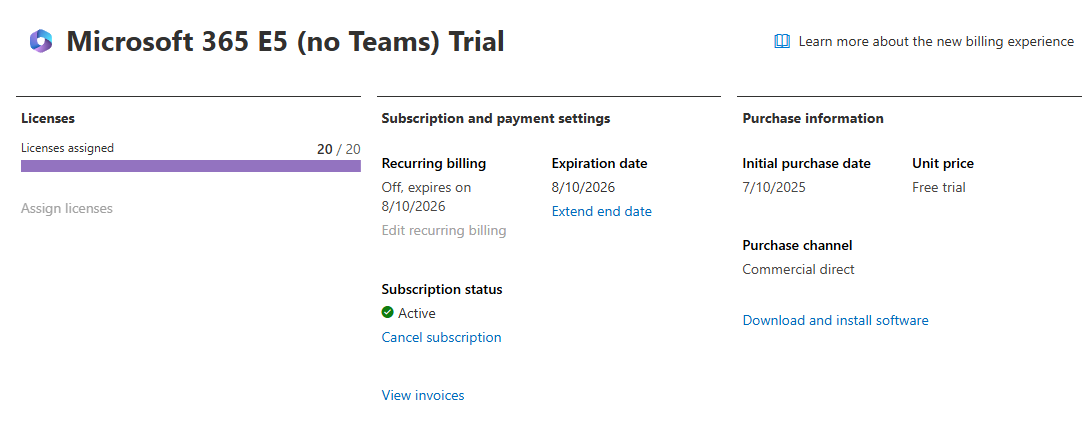Click the Purchase information heading
Screen dimensions: 1091x440
pyautogui.click(x=813, y=118)
